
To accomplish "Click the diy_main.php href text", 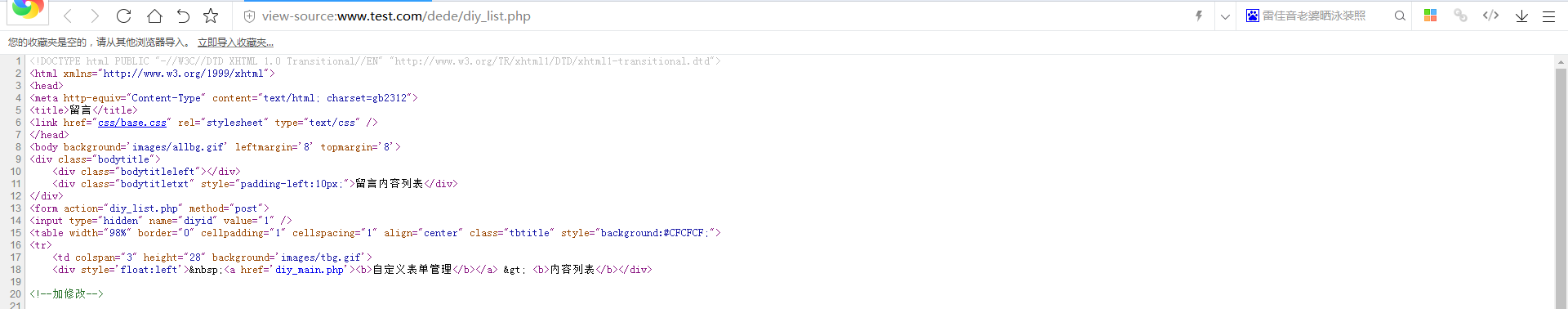I will point(310,270).
